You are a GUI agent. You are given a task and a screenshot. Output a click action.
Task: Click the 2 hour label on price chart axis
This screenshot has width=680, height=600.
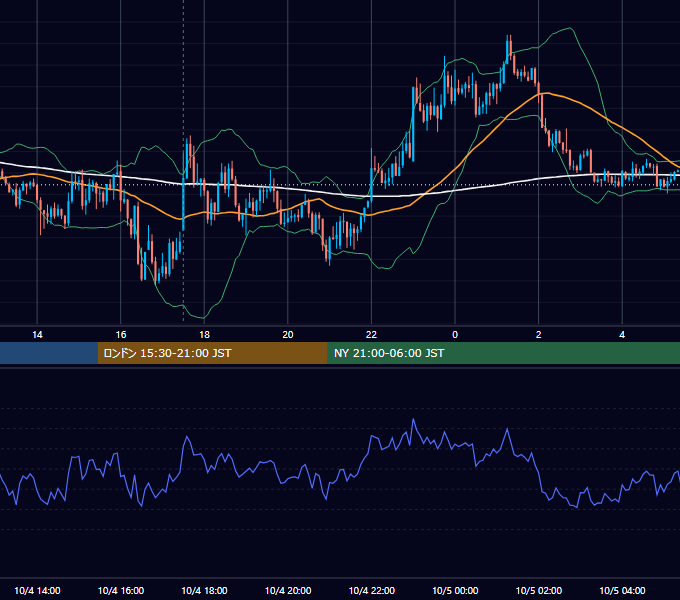coord(539,335)
